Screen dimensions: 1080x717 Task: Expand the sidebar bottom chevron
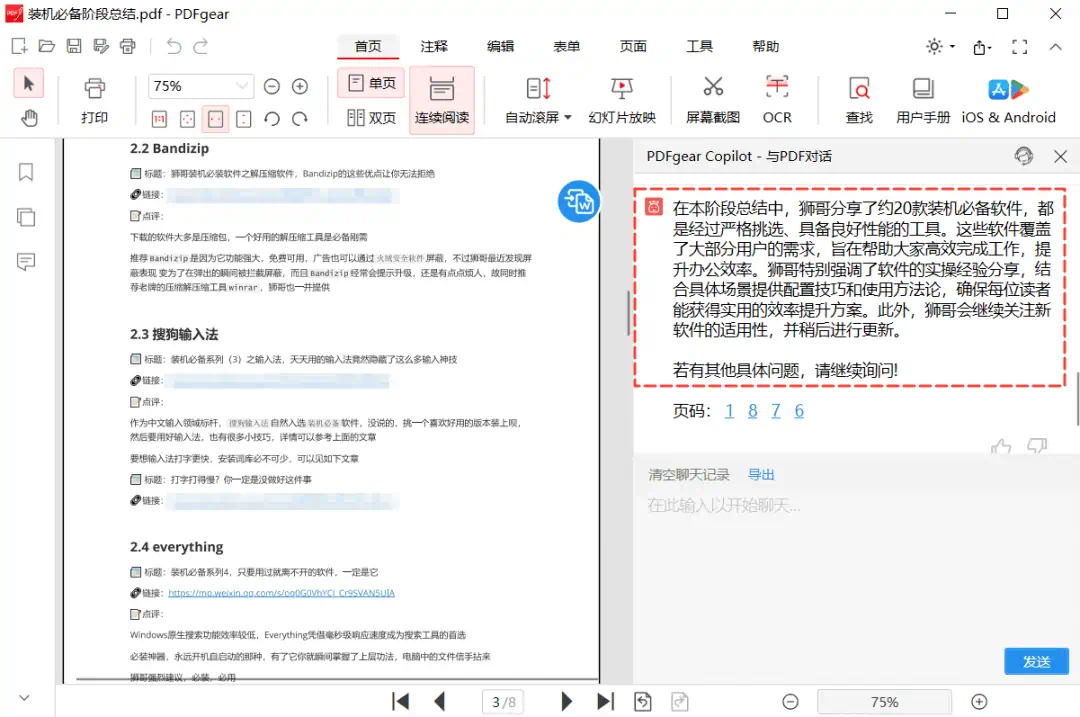click(x=24, y=698)
